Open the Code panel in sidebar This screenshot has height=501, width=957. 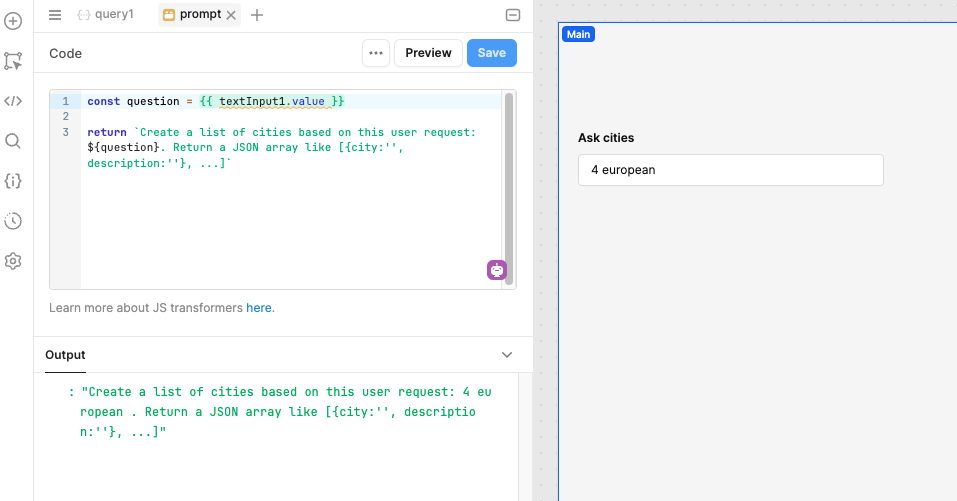click(x=13, y=101)
